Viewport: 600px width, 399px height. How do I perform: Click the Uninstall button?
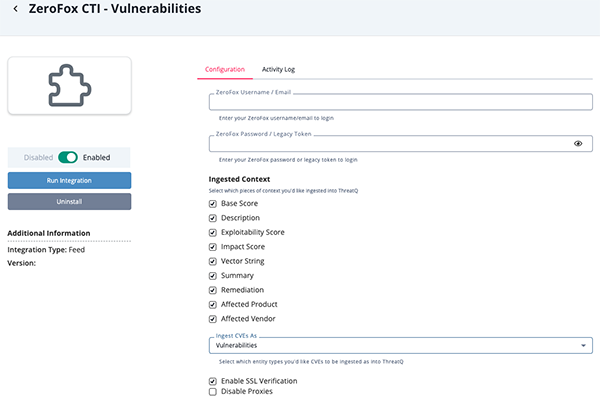(69, 202)
